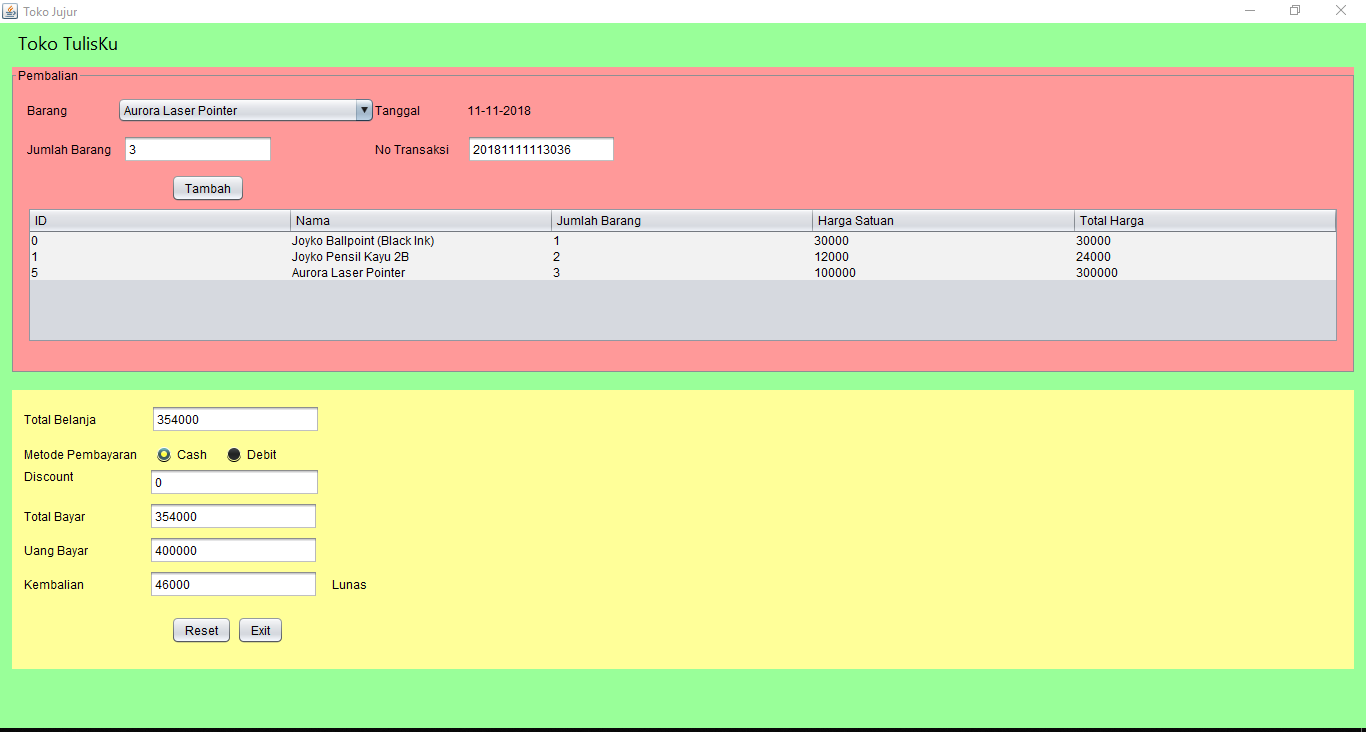Focus the Uang Bayar field
The image size is (1366, 732).
coord(233,550)
